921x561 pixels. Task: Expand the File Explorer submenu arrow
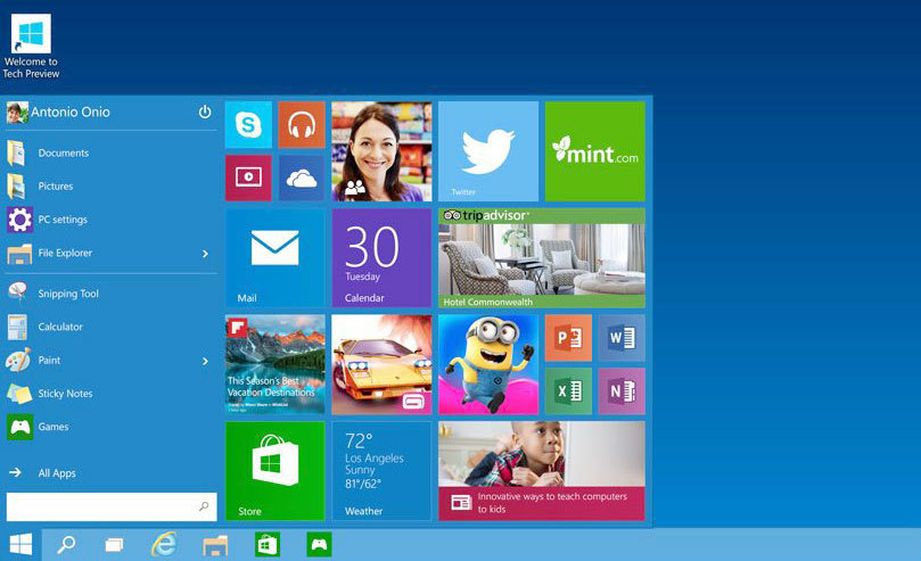(205, 254)
